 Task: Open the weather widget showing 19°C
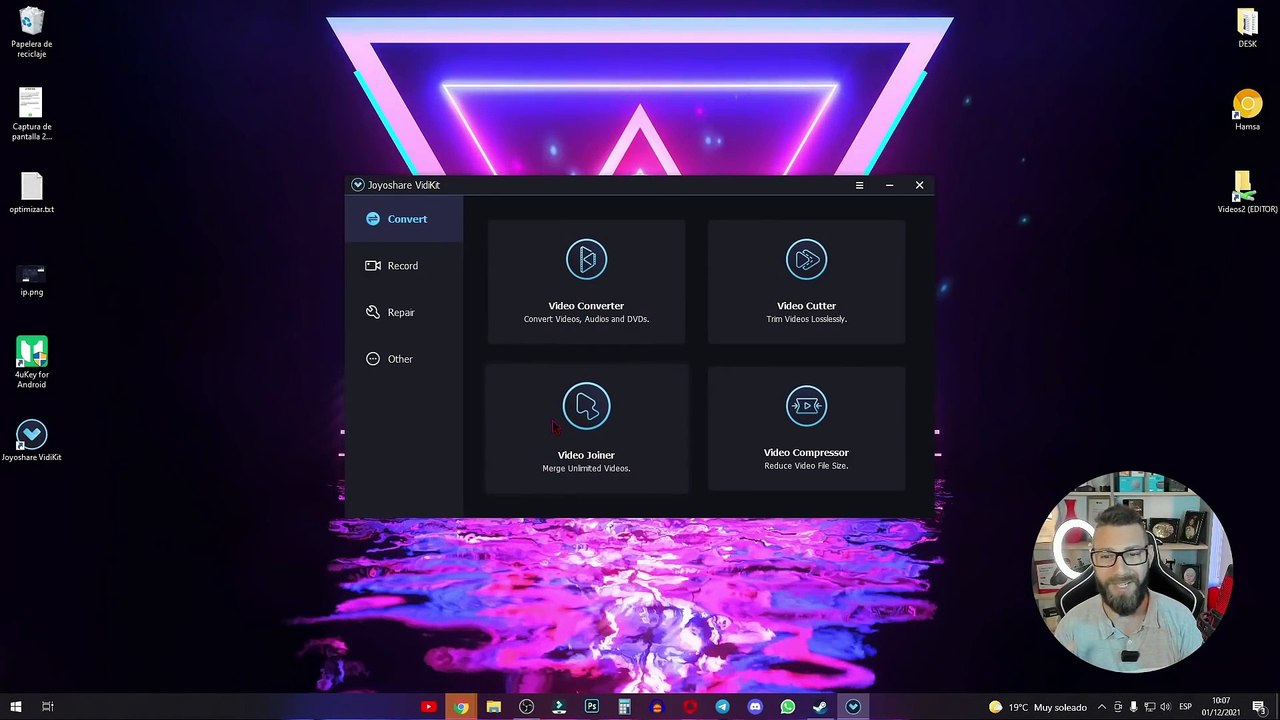[x=1038, y=707]
